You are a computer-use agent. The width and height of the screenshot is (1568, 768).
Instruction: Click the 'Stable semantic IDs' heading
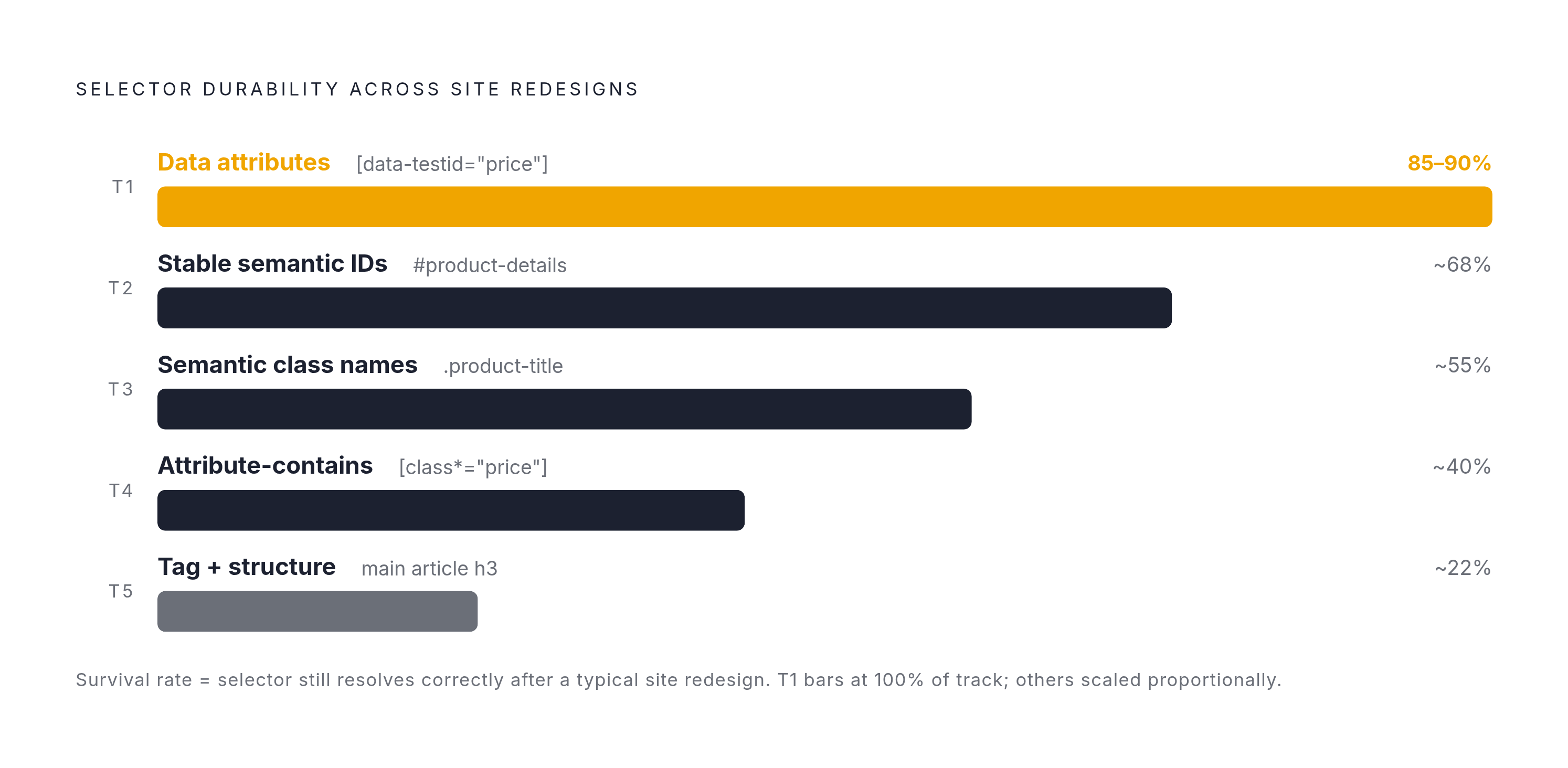(272, 263)
